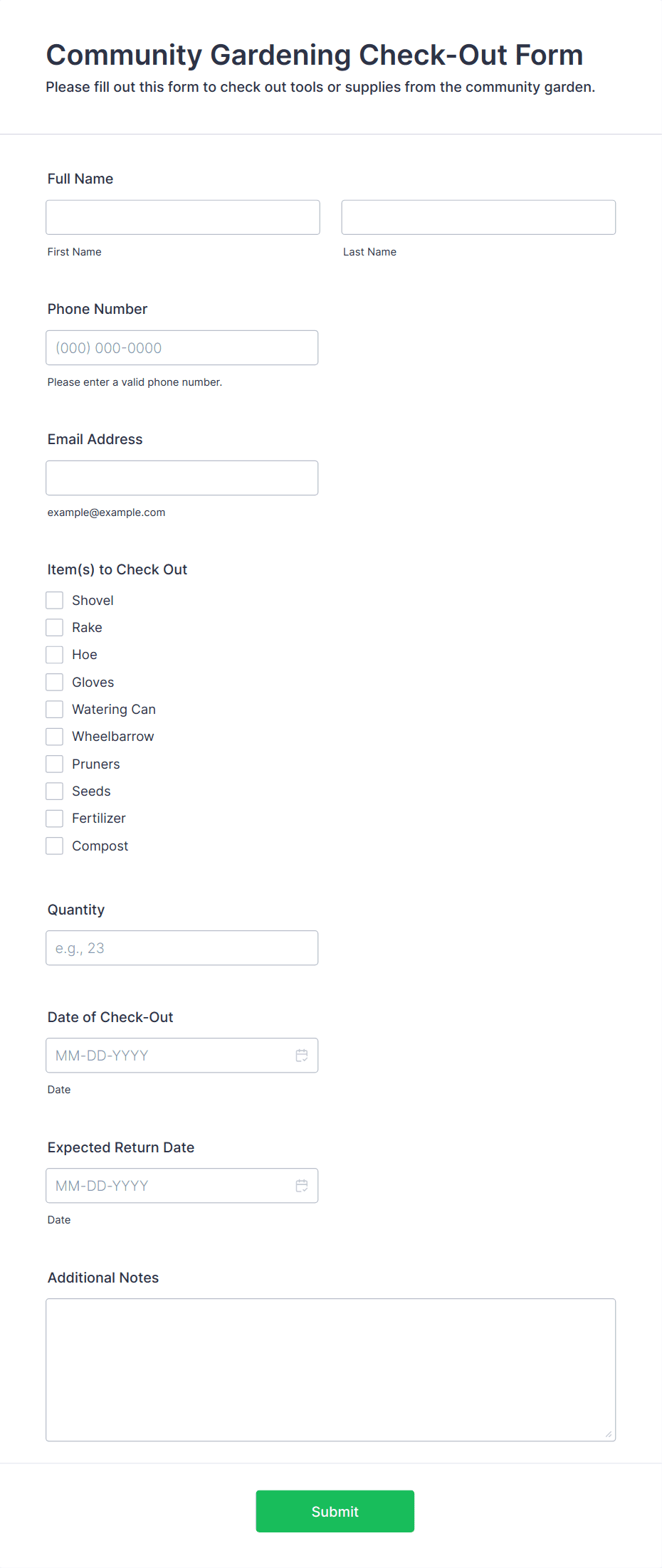Enable the Gloves option
This screenshot has width=662, height=1568.
point(55,683)
